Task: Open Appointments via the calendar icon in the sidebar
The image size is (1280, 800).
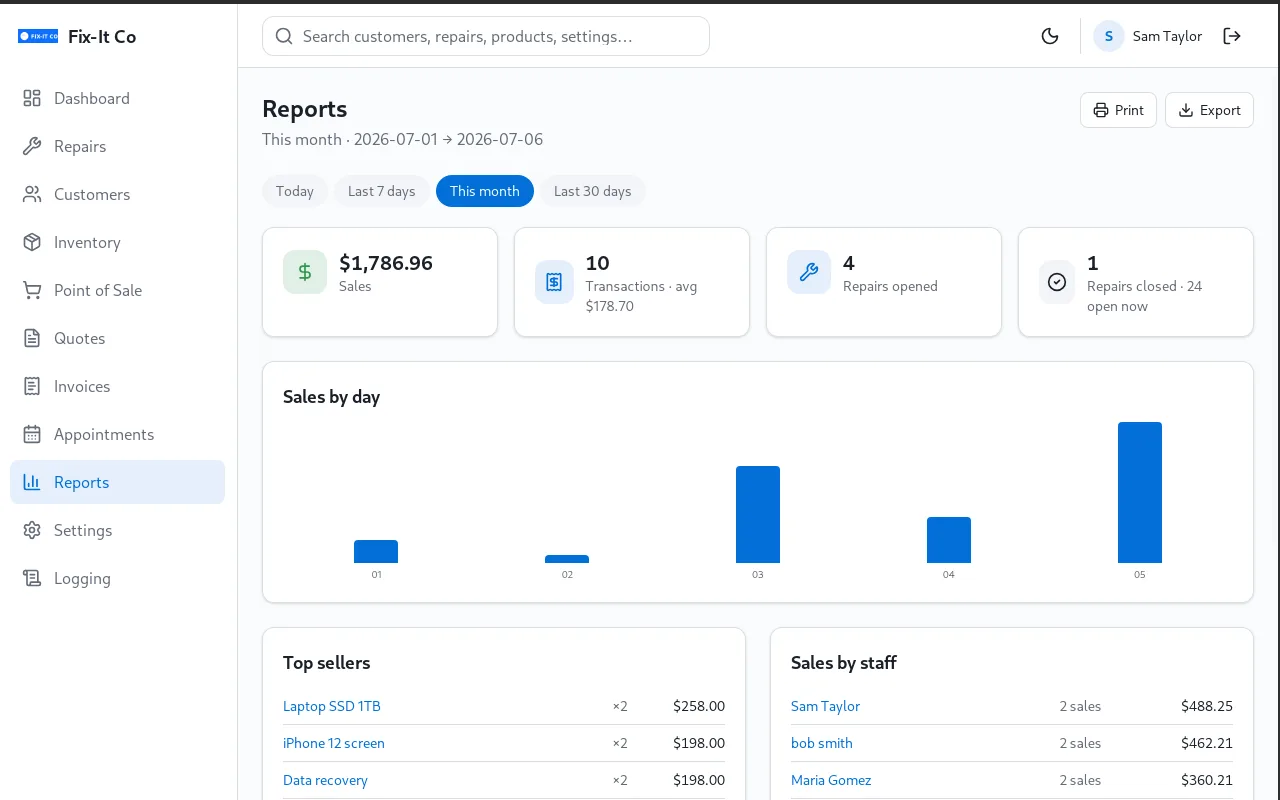Action: tap(32, 434)
